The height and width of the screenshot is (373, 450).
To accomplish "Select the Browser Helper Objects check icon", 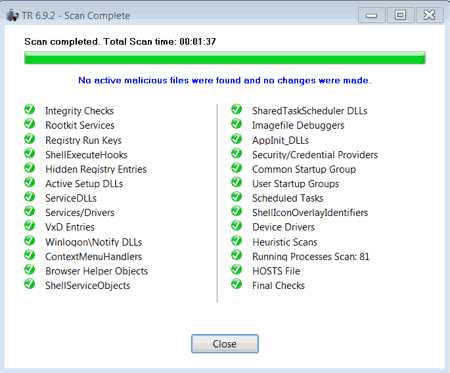I will pos(30,270).
